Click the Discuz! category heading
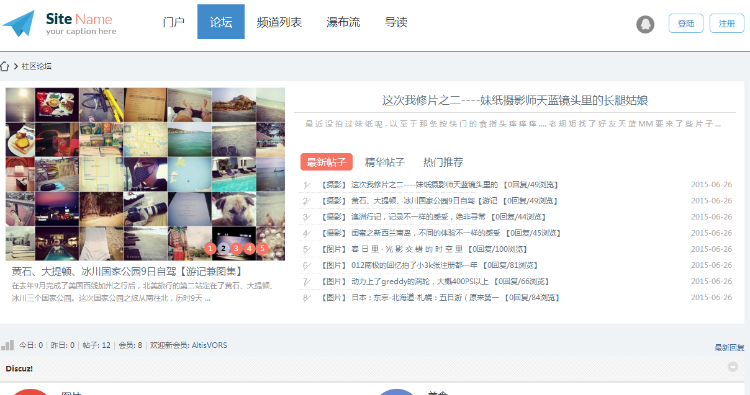Image resolution: width=750 pixels, height=395 pixels. pos(19,369)
